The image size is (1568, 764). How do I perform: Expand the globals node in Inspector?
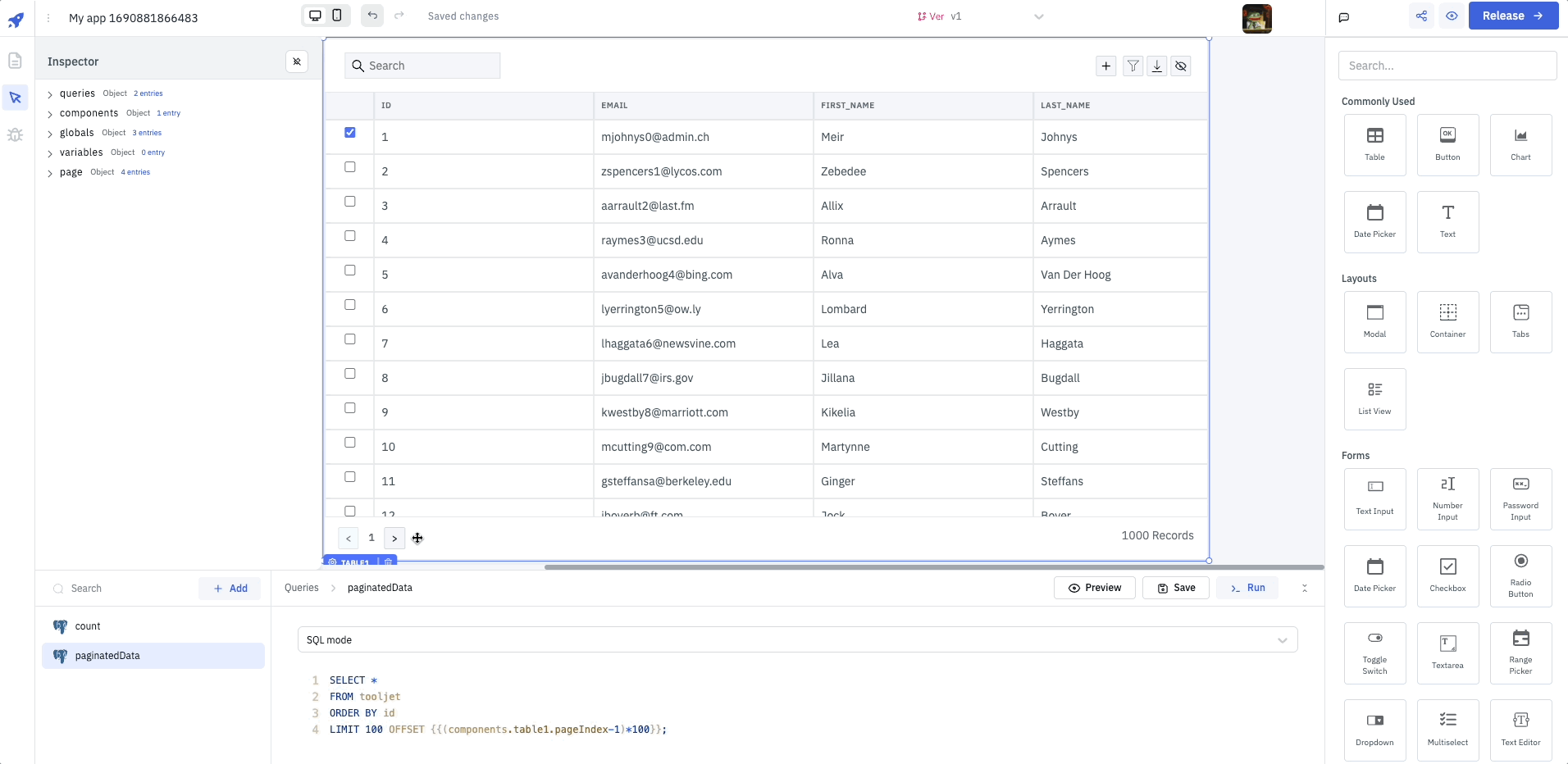click(50, 134)
